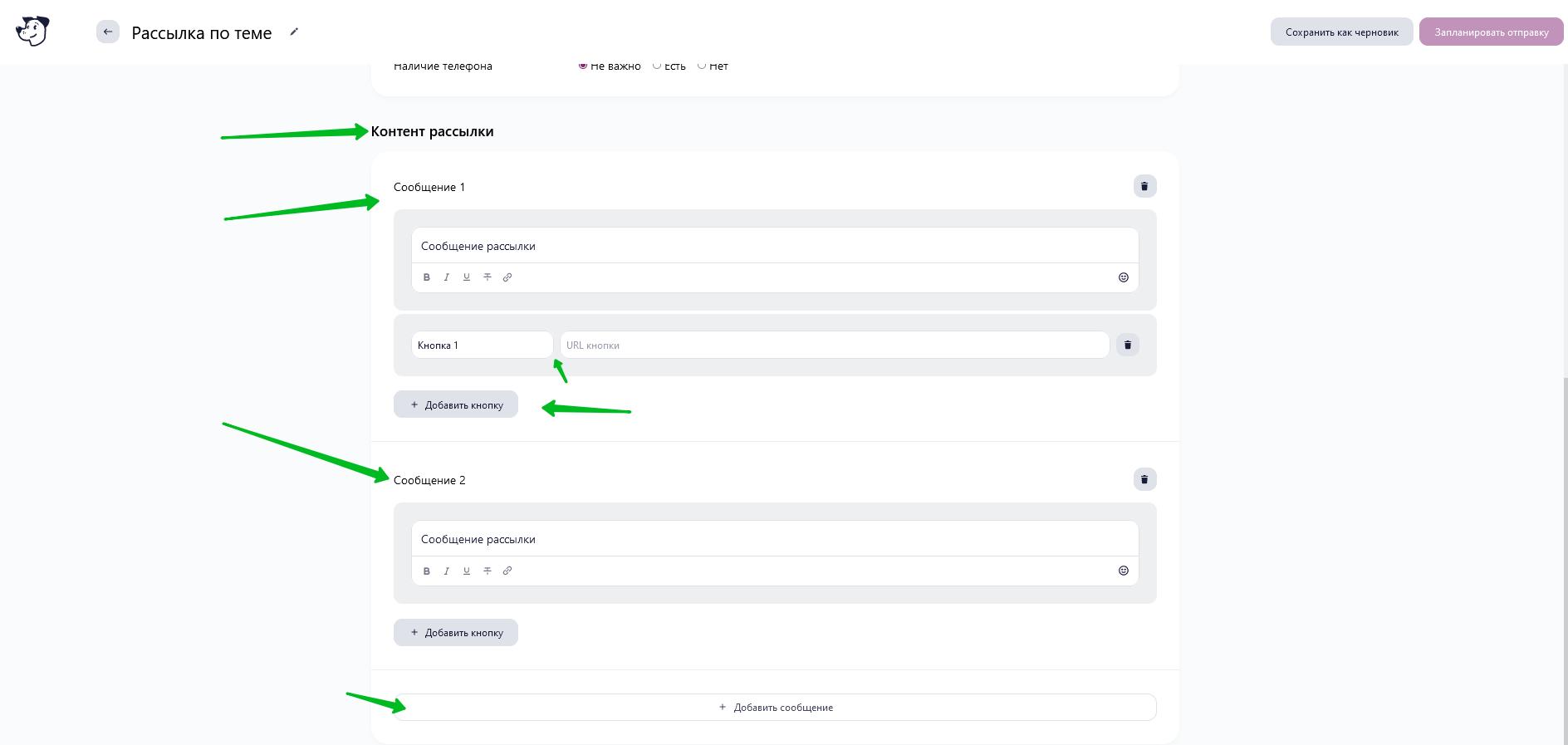
Task: Click the back arrow next to the title
Action: click(108, 32)
